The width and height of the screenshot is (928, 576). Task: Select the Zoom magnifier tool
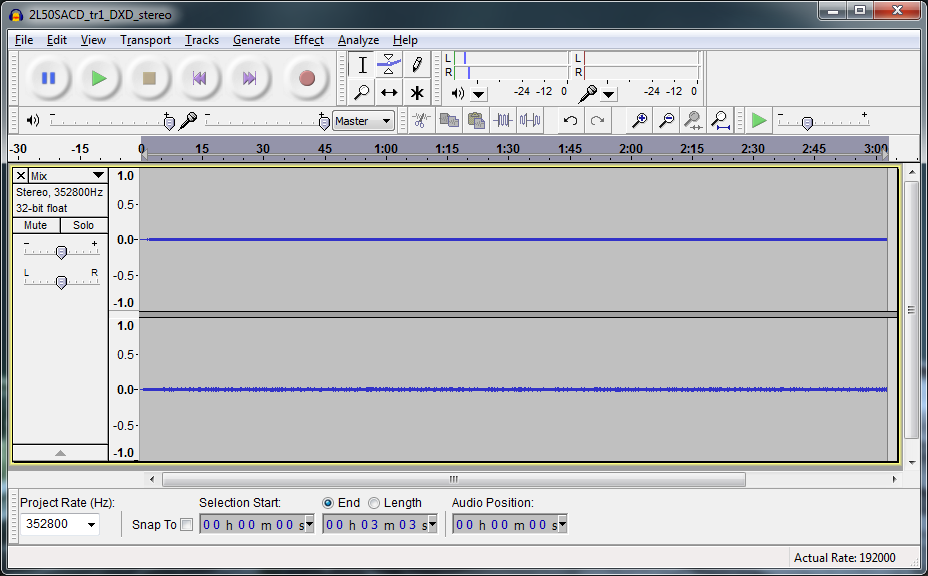pos(362,92)
